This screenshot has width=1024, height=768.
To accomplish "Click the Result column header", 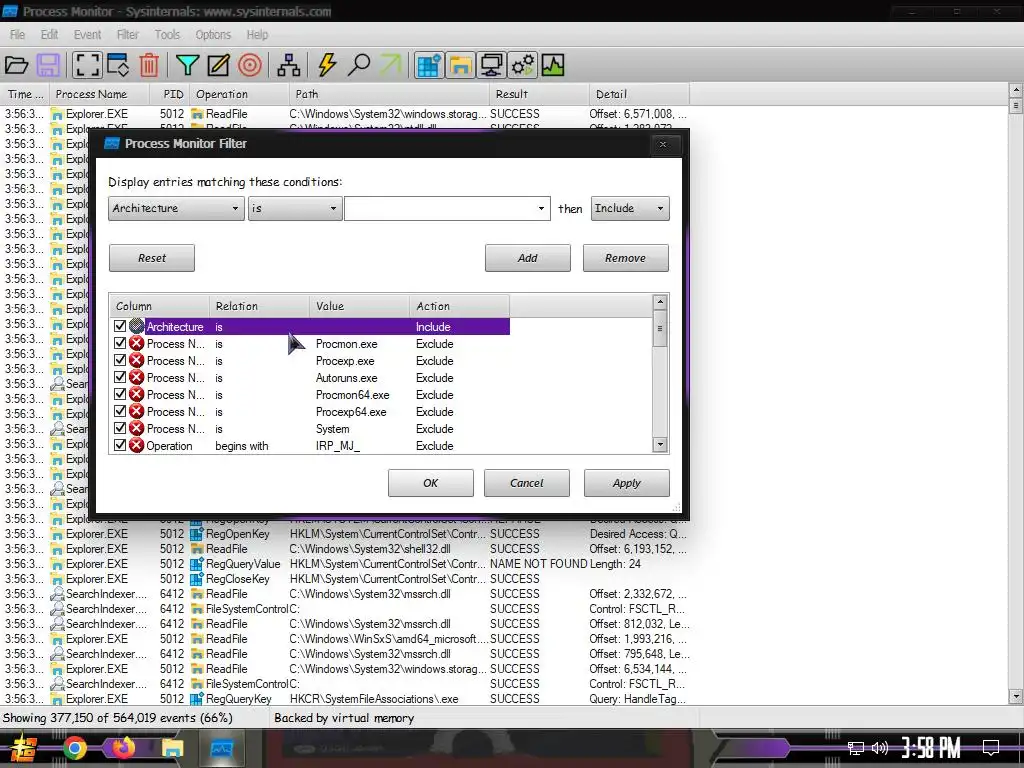I will click(x=539, y=94).
